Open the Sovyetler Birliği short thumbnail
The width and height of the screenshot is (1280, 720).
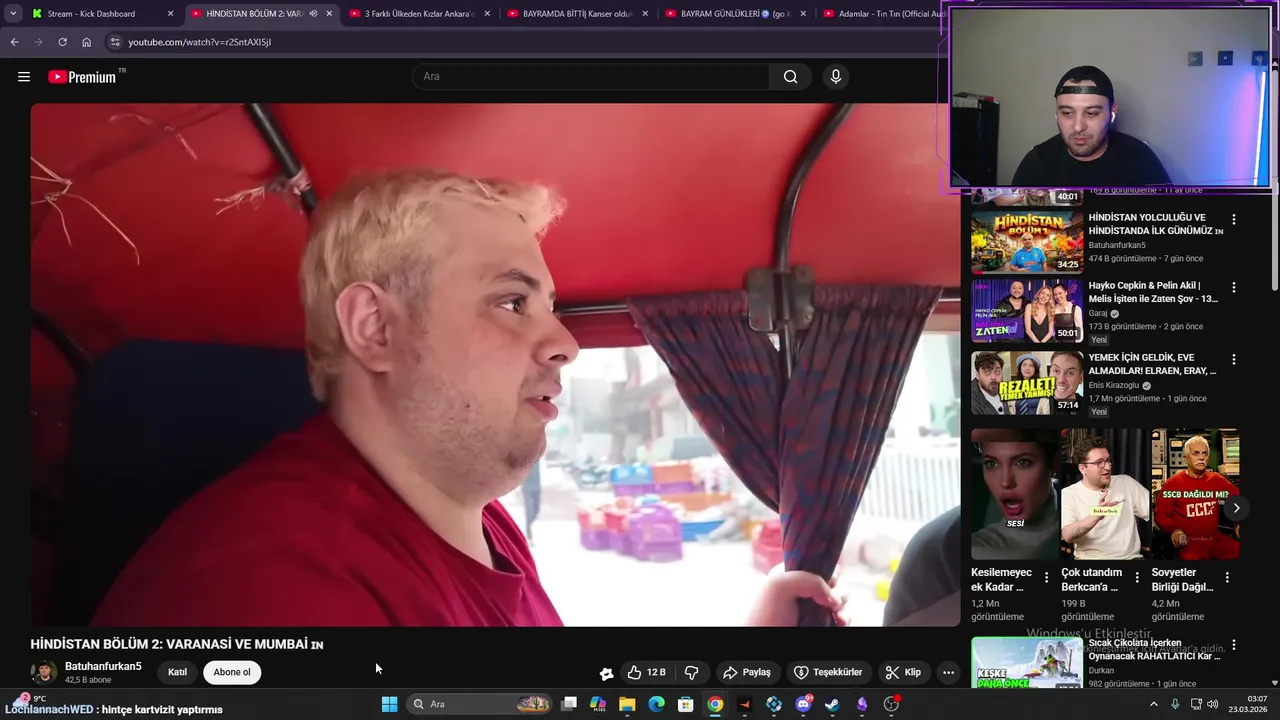point(1195,494)
